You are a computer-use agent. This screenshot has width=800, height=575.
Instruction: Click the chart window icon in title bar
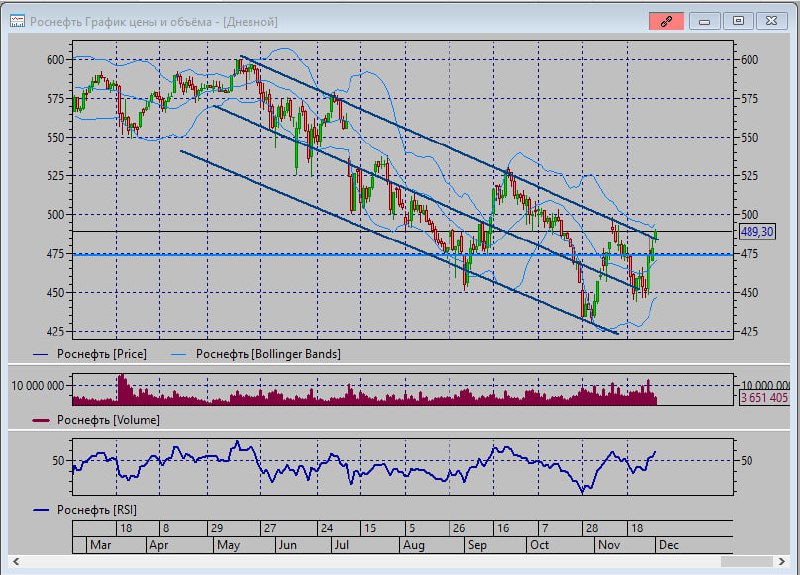(x=17, y=21)
